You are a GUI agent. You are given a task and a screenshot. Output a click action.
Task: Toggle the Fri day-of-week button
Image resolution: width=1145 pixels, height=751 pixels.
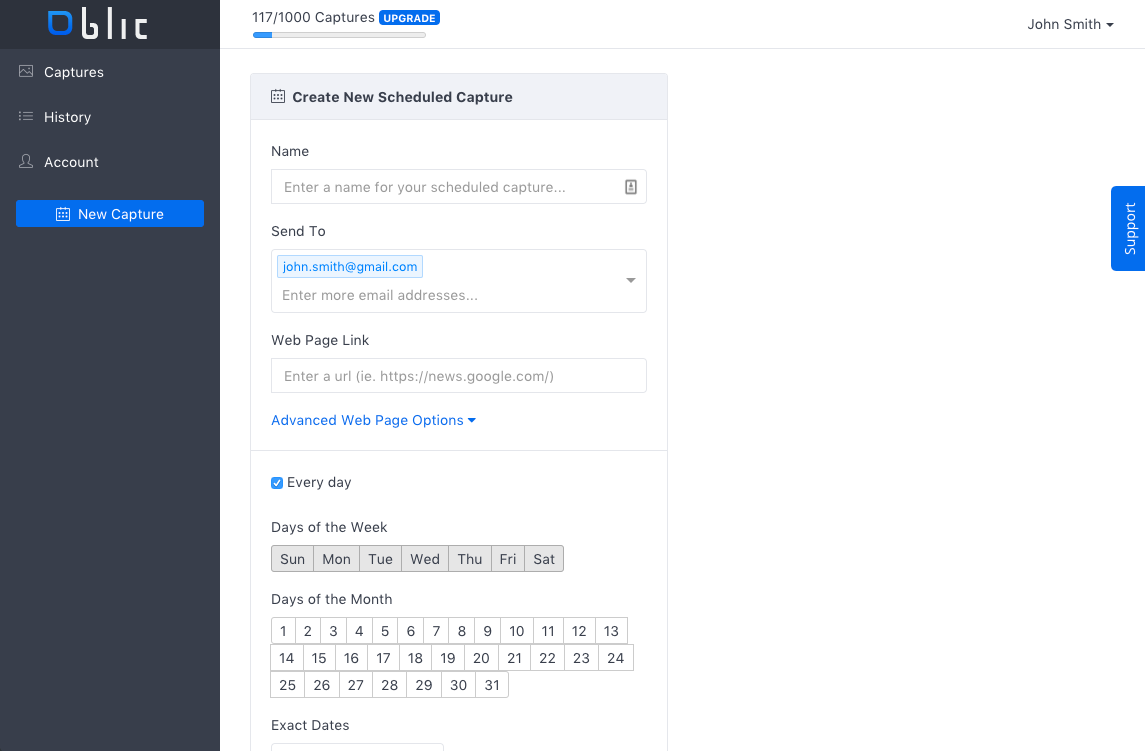coord(508,559)
